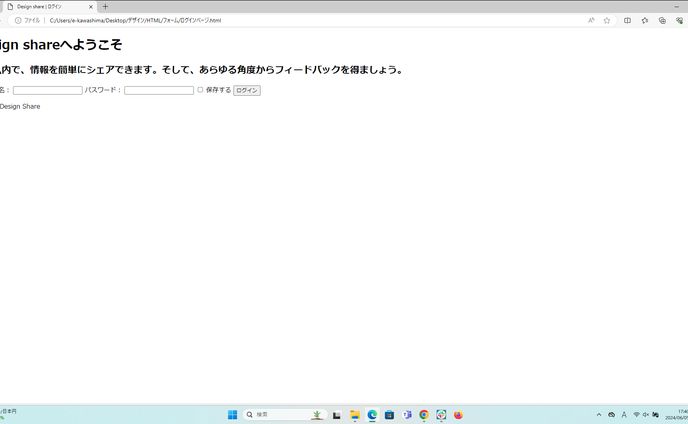The width and height of the screenshot is (688, 424).
Task: Focus the パスワード input field
Action: pyautogui.click(x=158, y=90)
